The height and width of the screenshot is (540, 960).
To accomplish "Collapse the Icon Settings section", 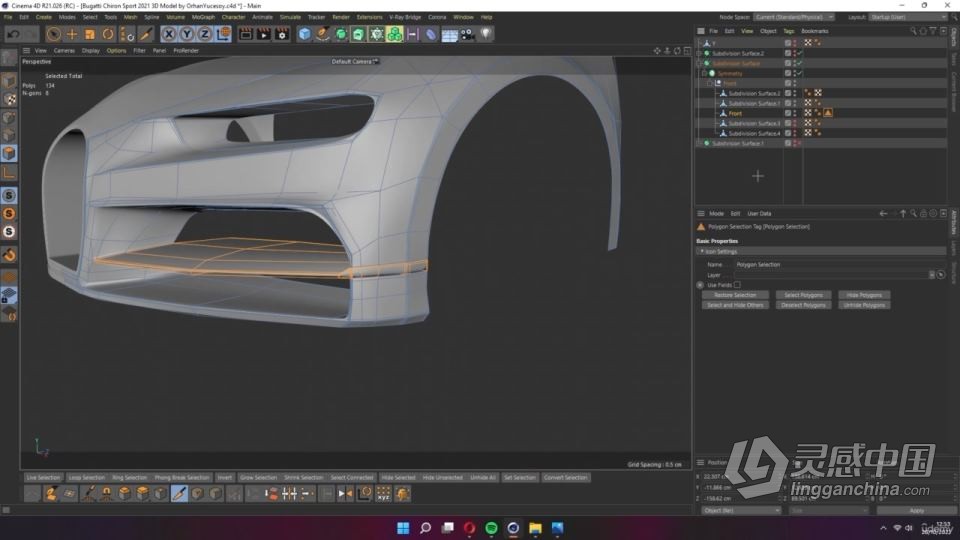I will coord(702,251).
